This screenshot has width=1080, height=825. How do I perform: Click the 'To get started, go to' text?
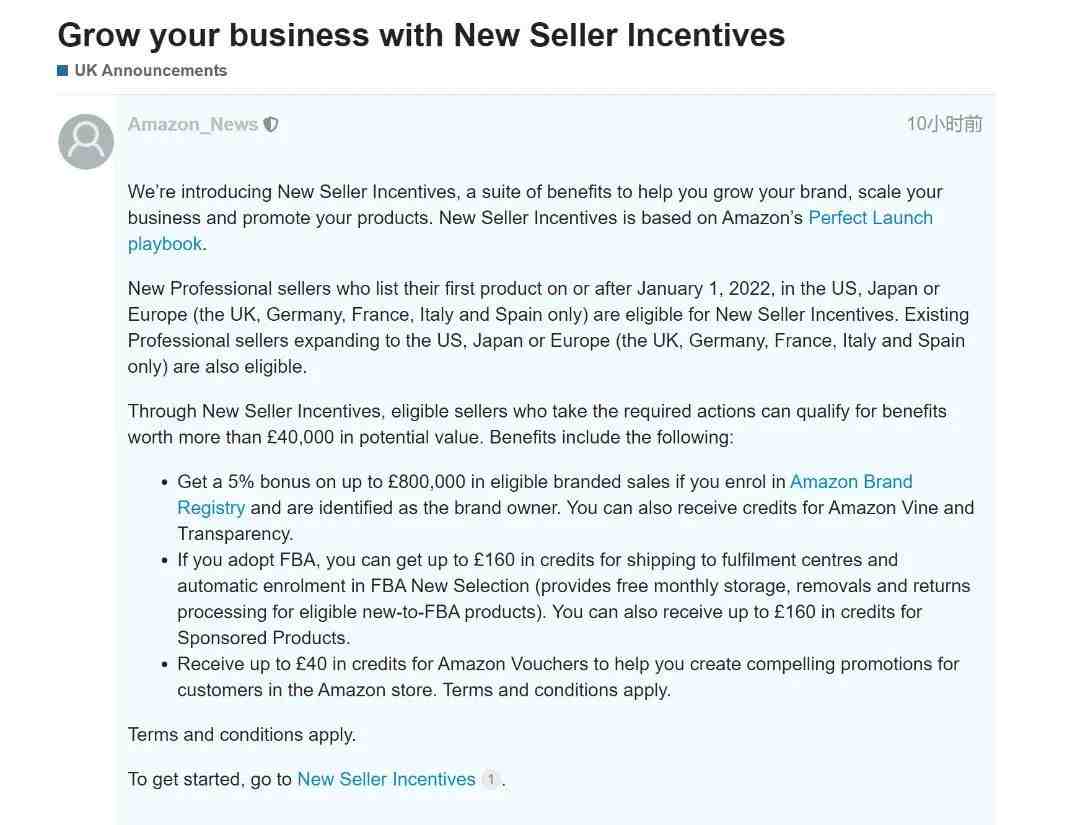click(209, 779)
